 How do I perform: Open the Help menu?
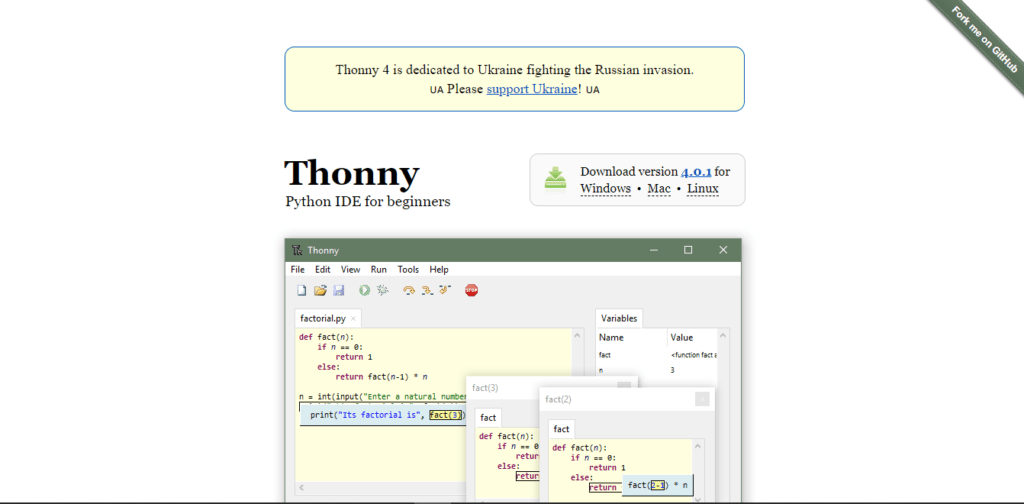tap(439, 269)
